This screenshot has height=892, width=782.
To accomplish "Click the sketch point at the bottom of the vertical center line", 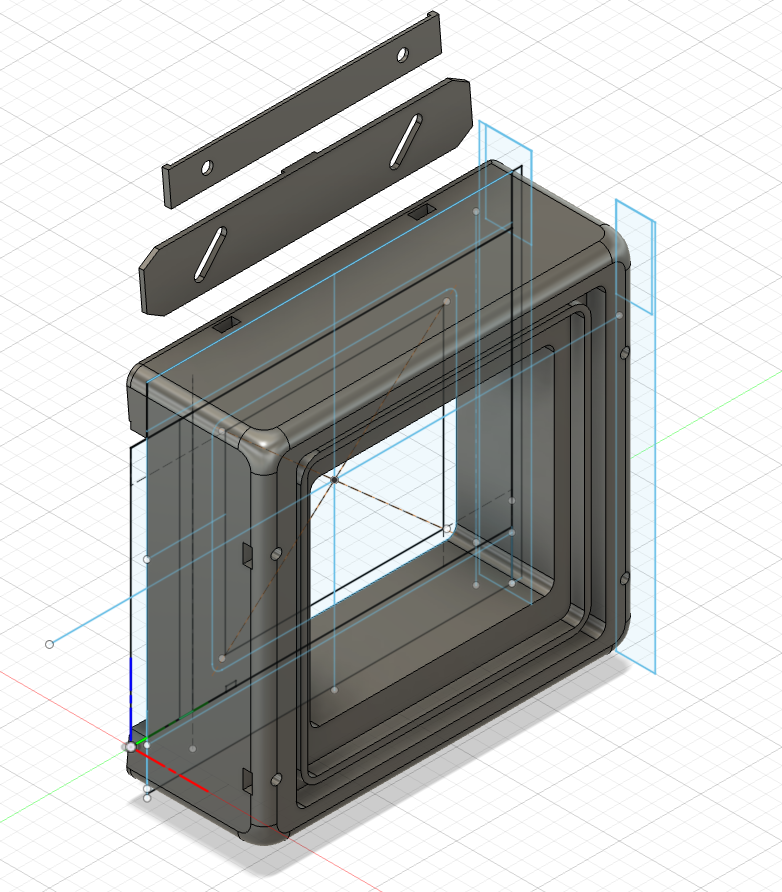I will (334, 690).
